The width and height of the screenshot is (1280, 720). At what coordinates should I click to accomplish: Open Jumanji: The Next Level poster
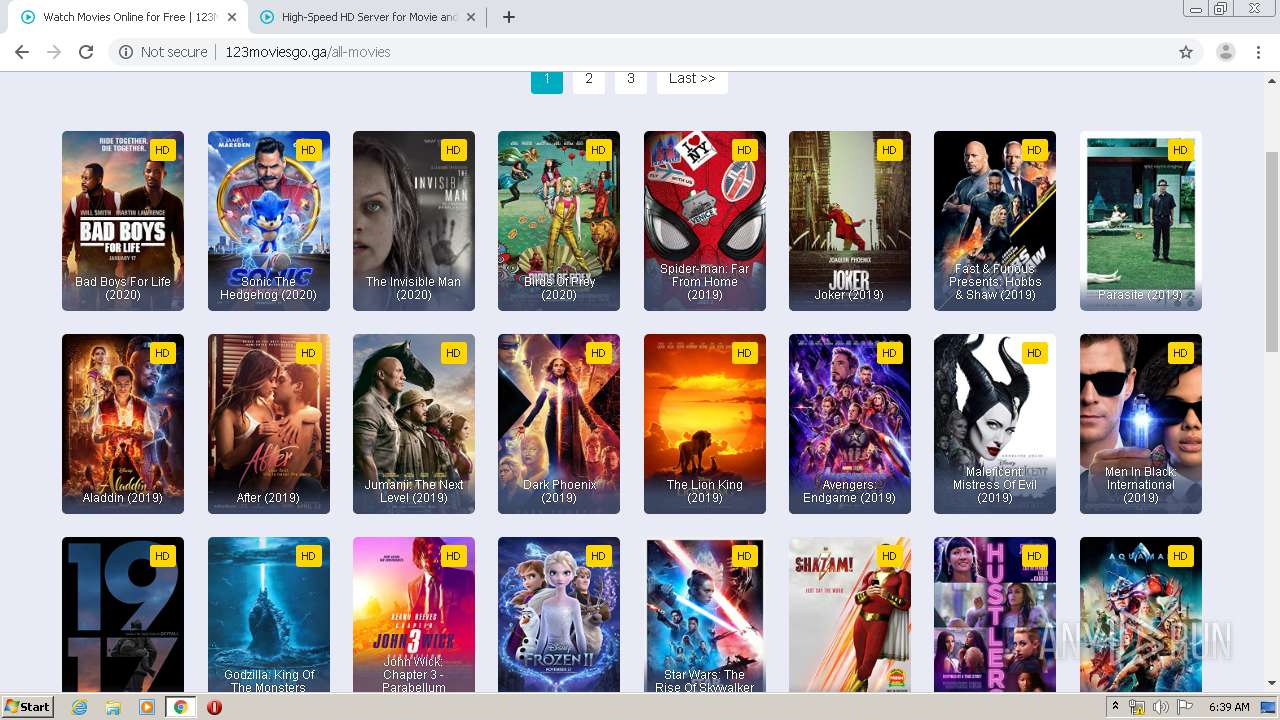(x=414, y=424)
